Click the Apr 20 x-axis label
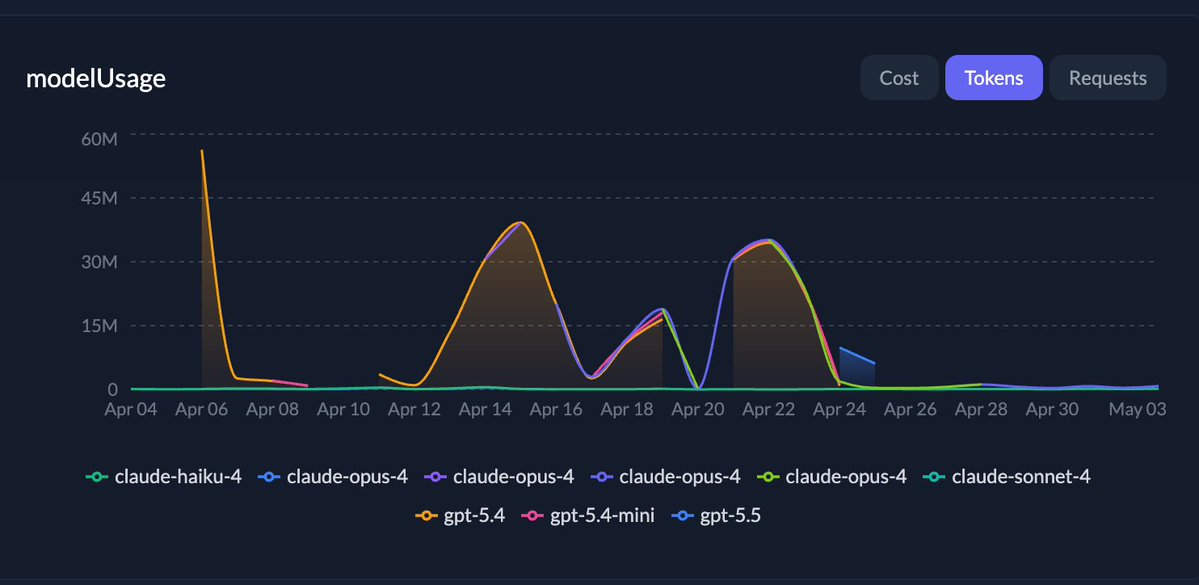 [698, 410]
